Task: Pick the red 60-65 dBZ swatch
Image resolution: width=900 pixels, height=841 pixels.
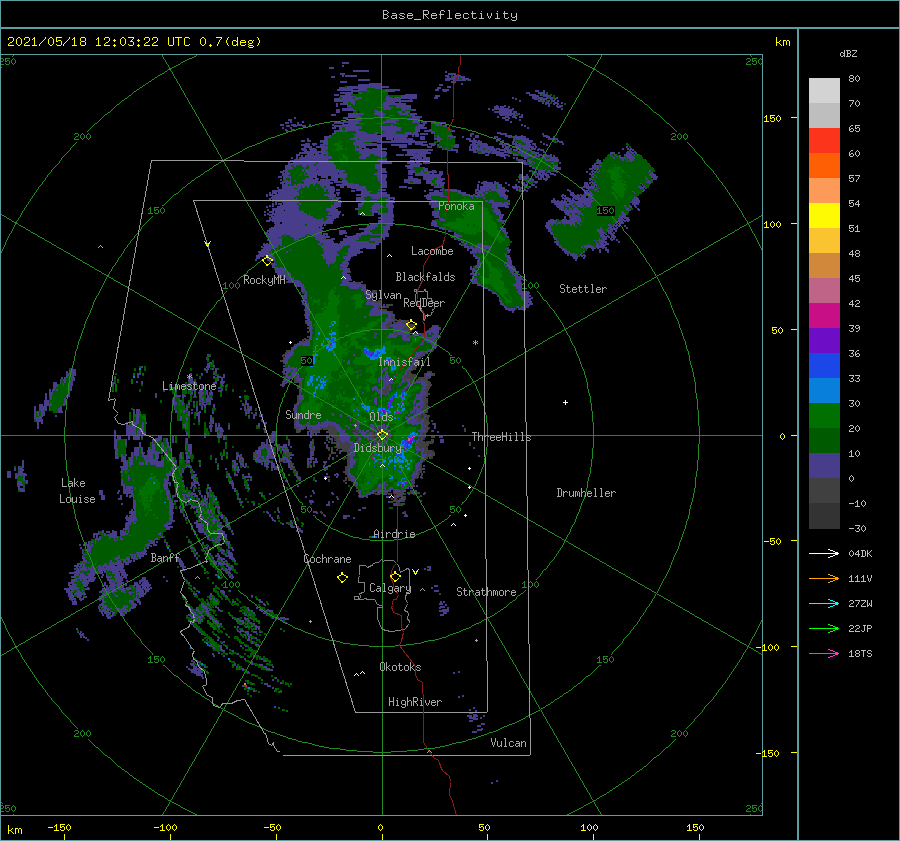Action: pos(824,141)
